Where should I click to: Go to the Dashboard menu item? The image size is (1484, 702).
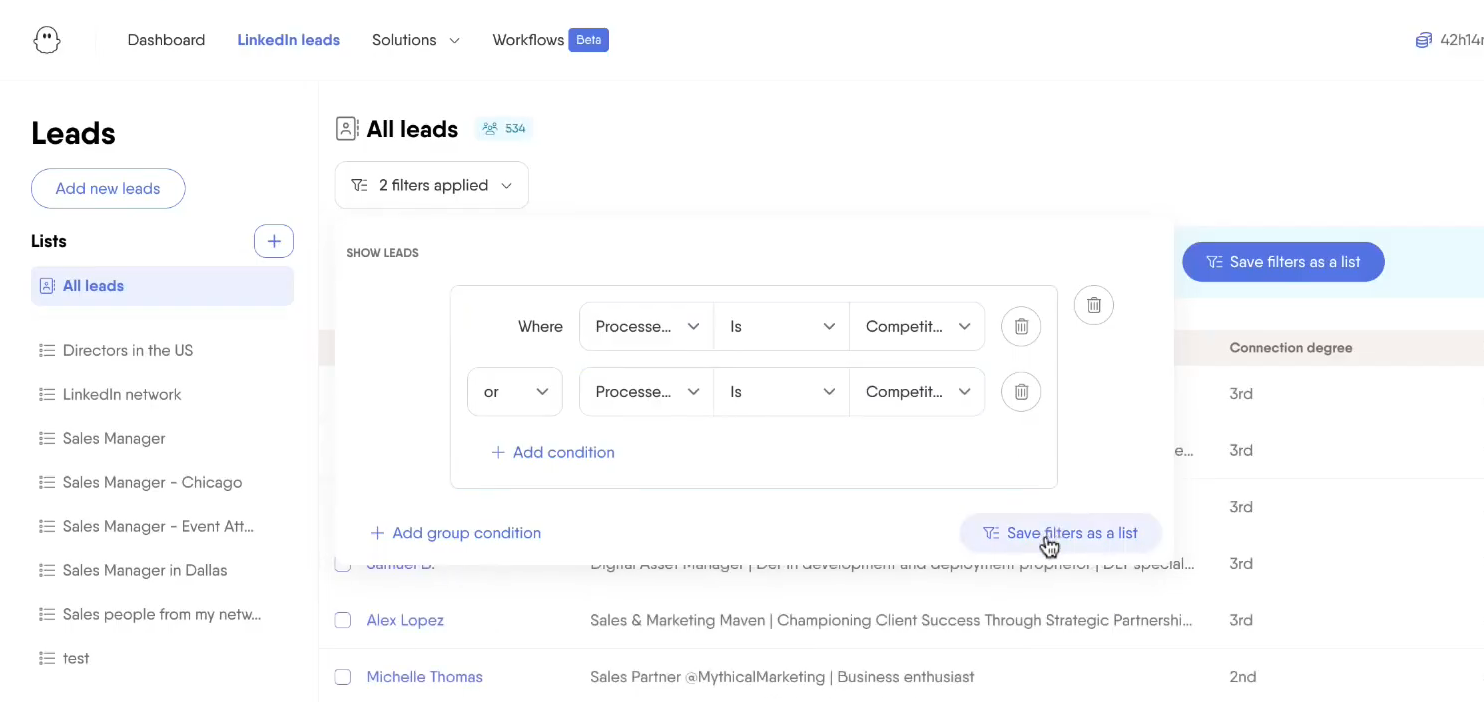(166, 40)
